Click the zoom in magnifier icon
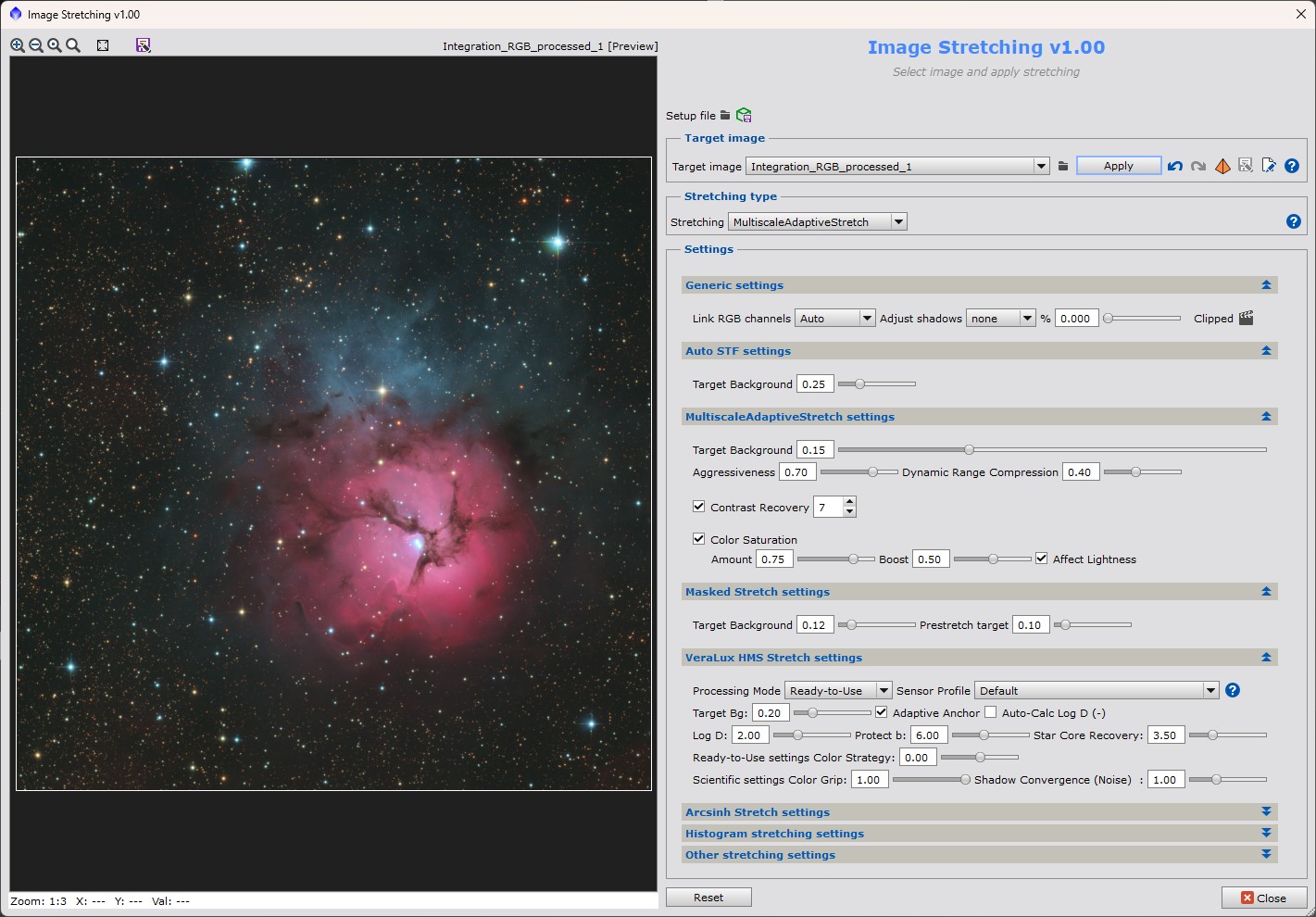1316x917 pixels. point(18,45)
